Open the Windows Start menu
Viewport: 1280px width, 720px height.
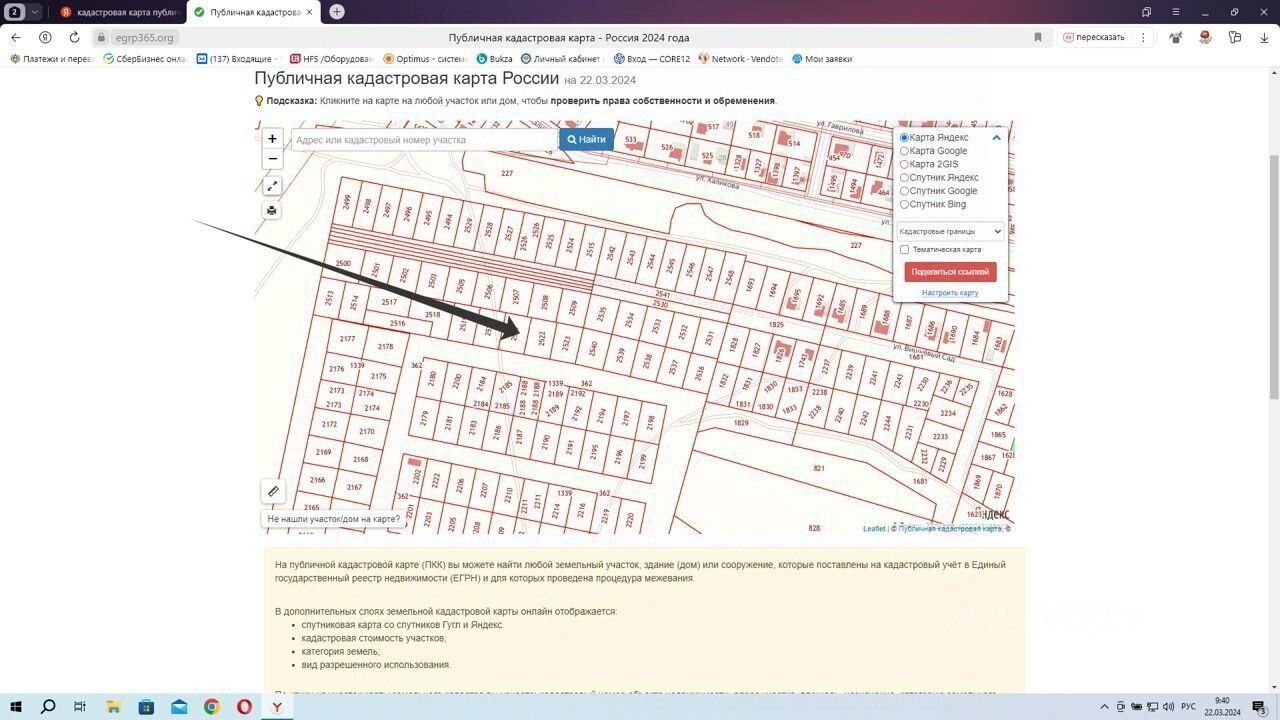pos(16,707)
